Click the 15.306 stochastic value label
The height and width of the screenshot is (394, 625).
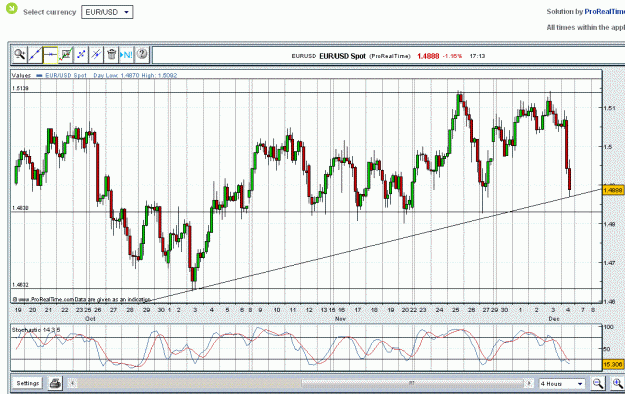click(x=613, y=364)
